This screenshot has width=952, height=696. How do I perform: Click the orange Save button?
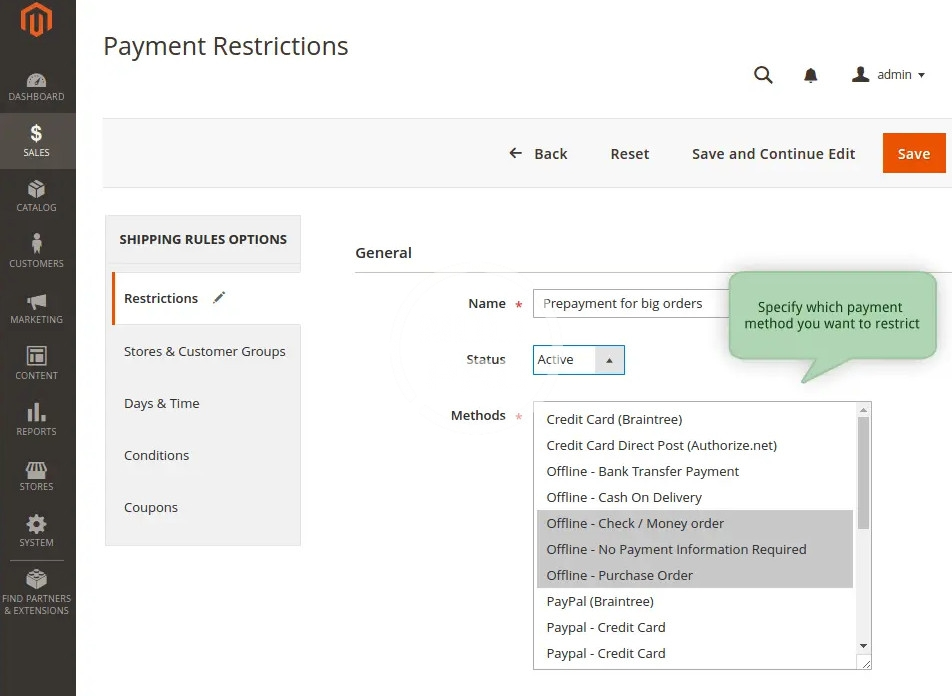[x=913, y=154]
